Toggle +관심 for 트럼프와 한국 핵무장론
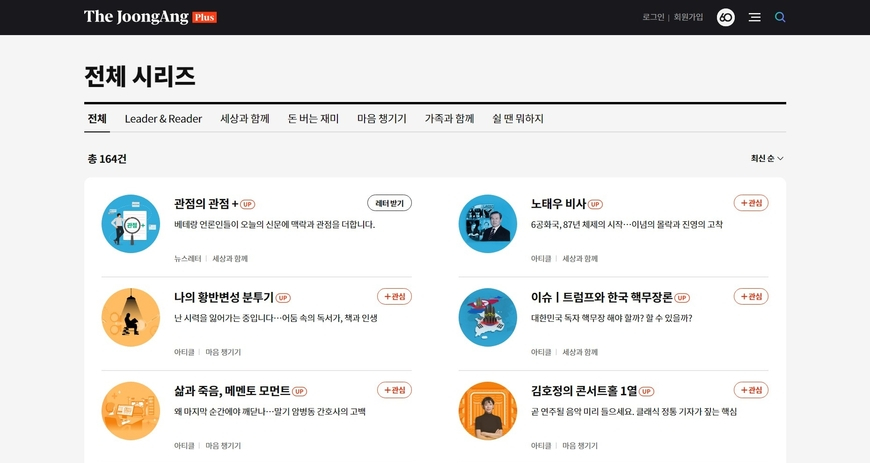Screen dimensions: 870x463 (751, 296)
